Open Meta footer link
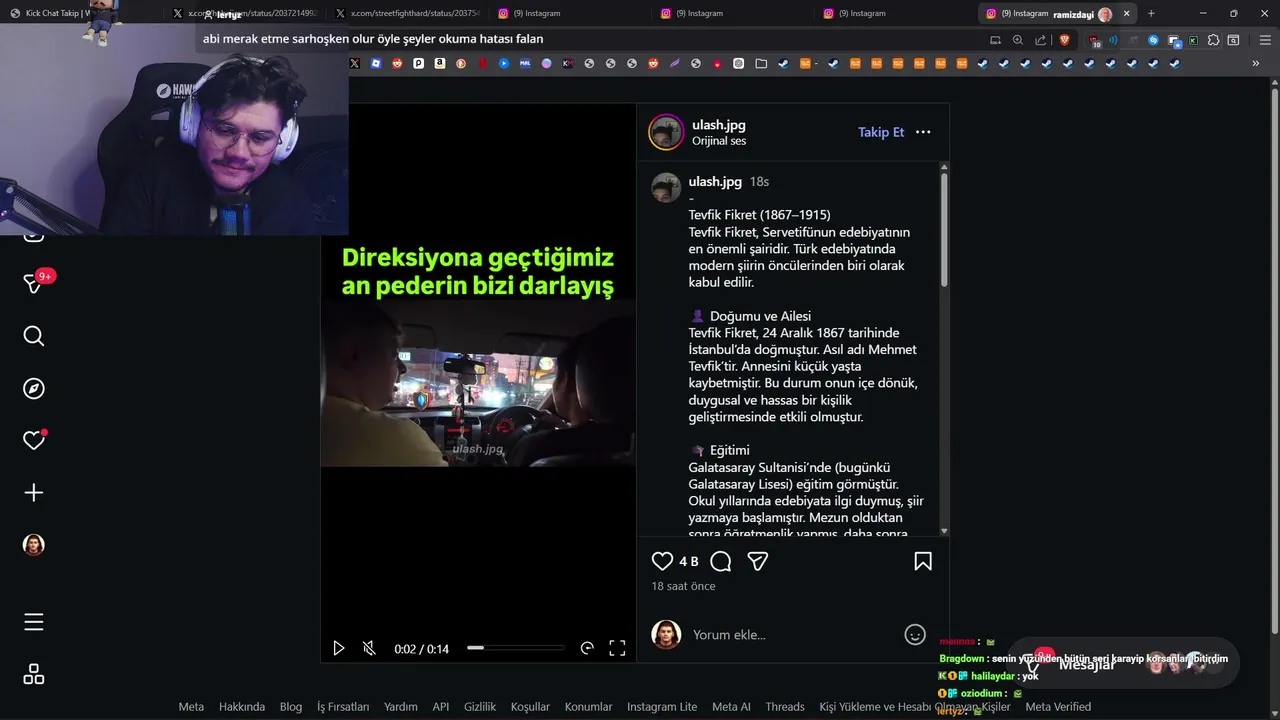Screen dimensions: 1280x720 point(191,707)
